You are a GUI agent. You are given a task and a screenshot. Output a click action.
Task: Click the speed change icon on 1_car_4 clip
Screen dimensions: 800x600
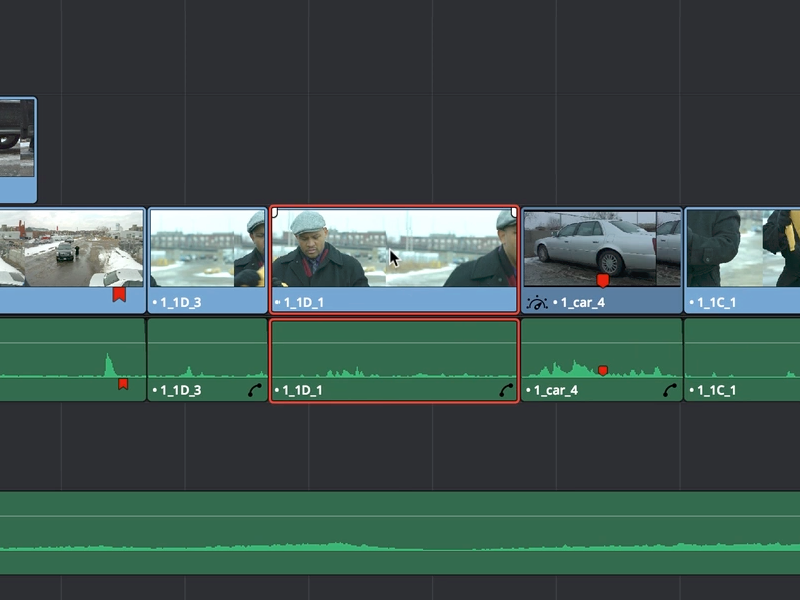tap(537, 303)
